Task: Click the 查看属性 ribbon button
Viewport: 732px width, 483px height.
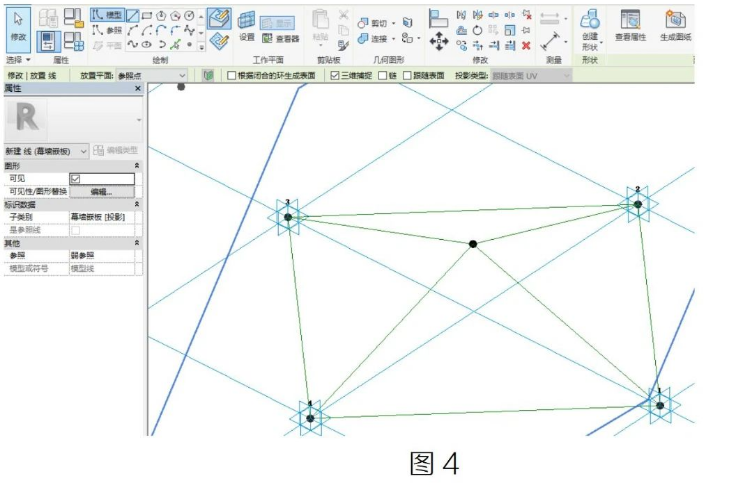Action: 630,27
